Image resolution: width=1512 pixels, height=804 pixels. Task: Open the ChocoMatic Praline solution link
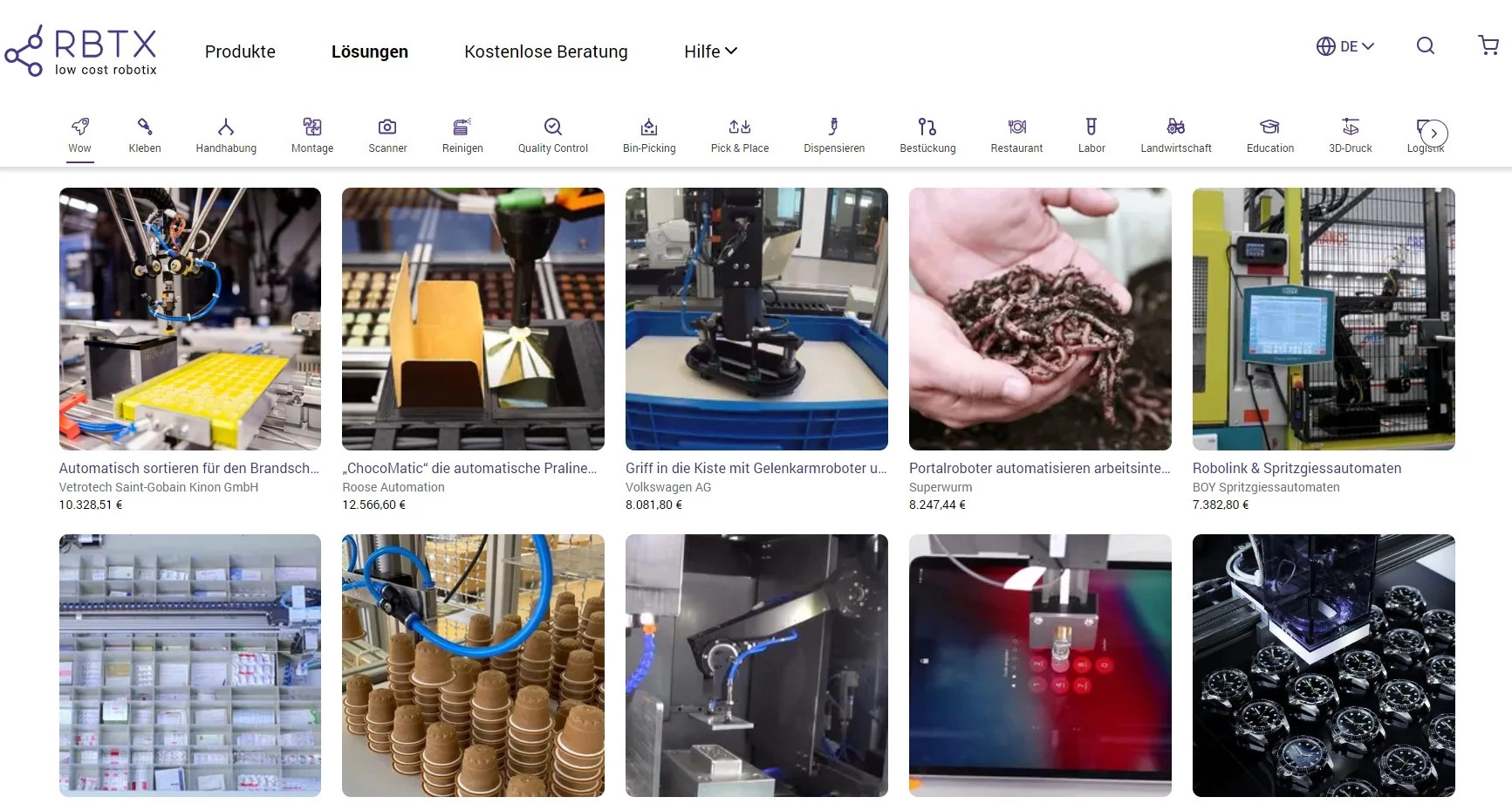[472, 468]
